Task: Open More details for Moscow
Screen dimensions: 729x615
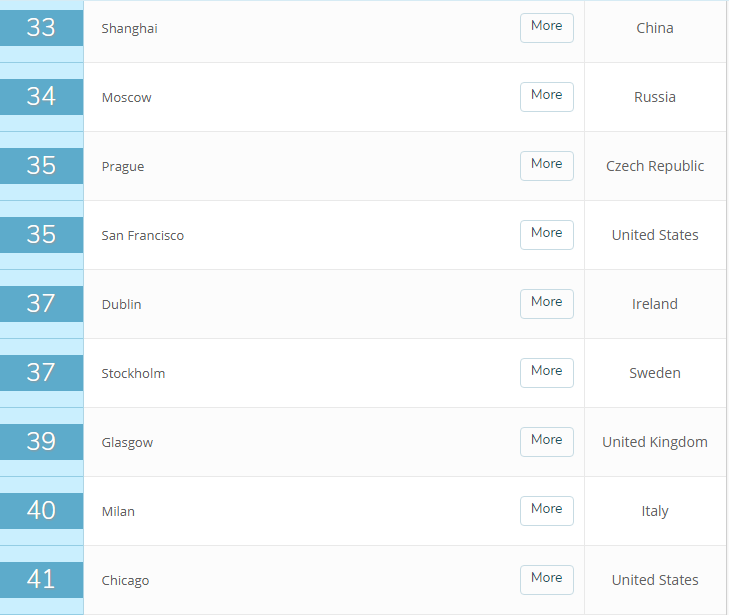Action: point(546,96)
